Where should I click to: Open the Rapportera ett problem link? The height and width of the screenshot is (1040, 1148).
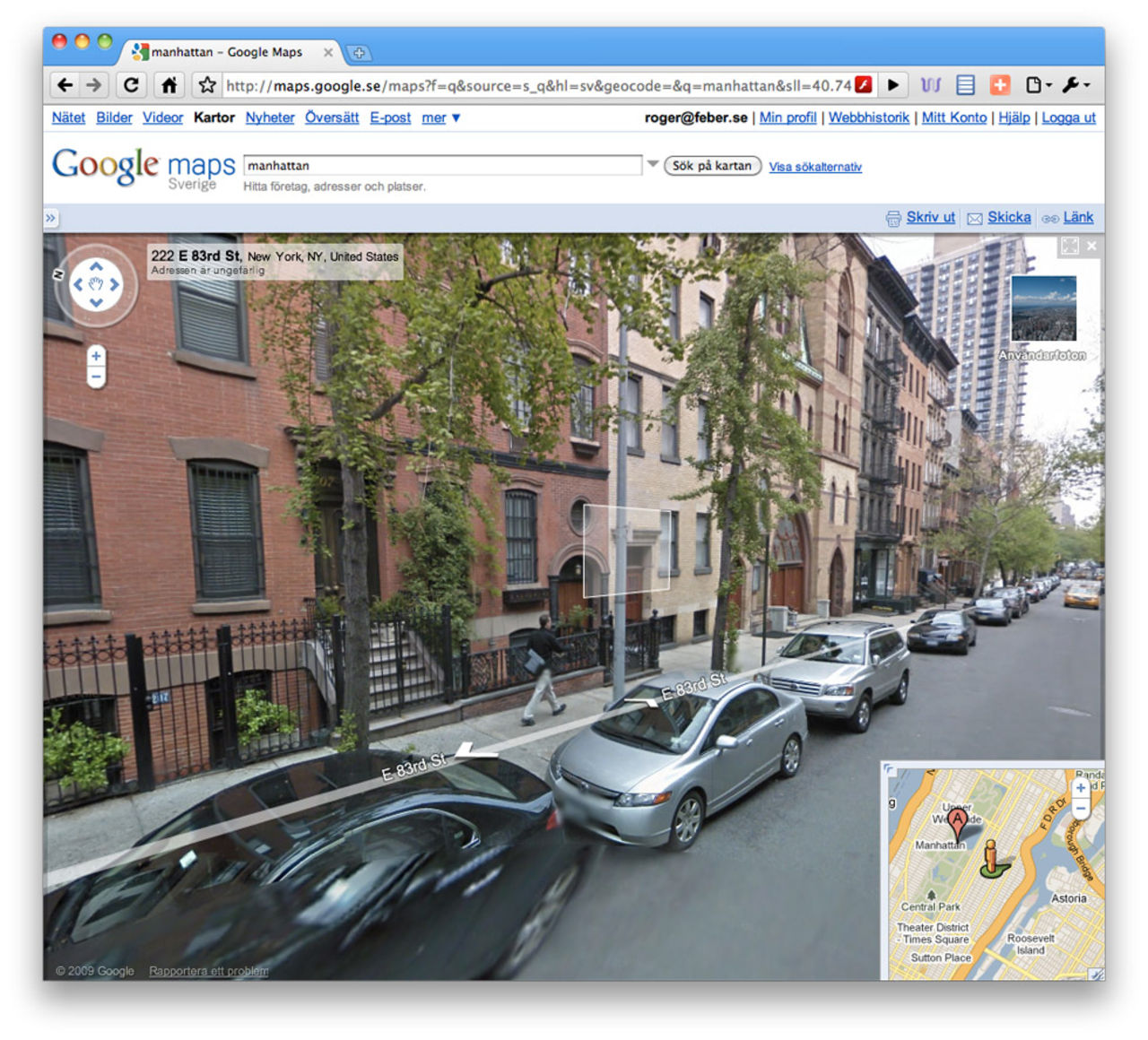click(x=208, y=971)
